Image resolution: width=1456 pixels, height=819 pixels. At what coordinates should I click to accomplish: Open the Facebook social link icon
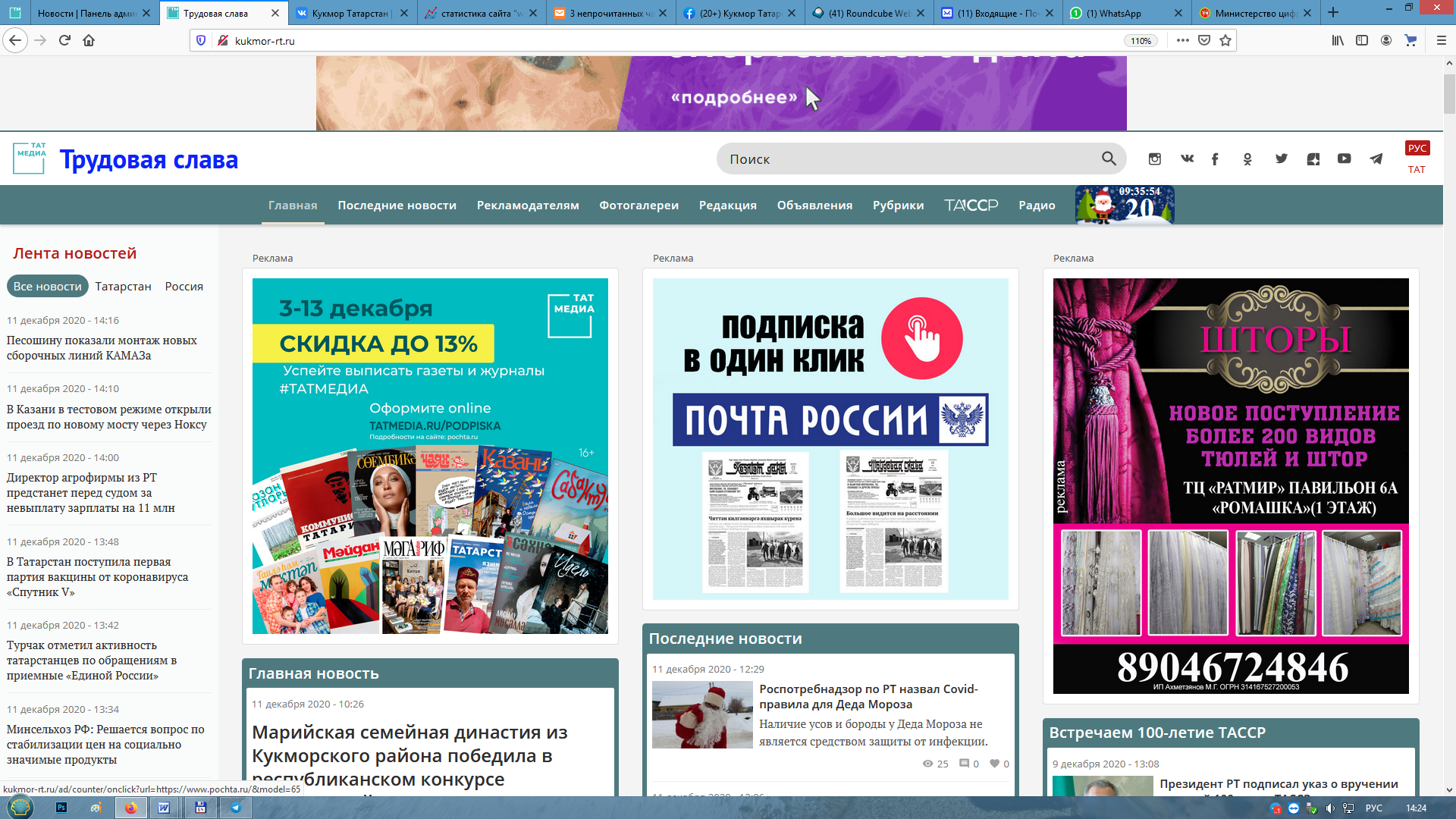click(1215, 159)
